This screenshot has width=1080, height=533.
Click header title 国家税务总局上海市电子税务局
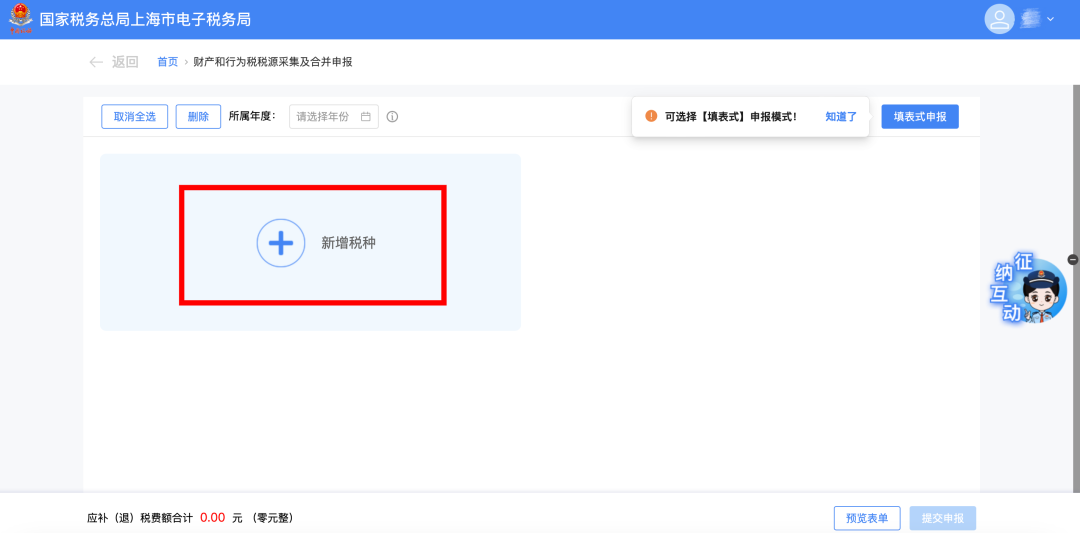[x=145, y=19]
